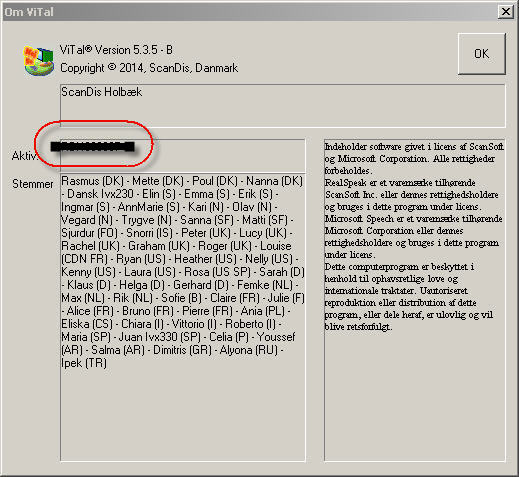The width and height of the screenshot is (519, 477).
Task: Click the Ipek (TR) voice entry
Action: point(84,363)
